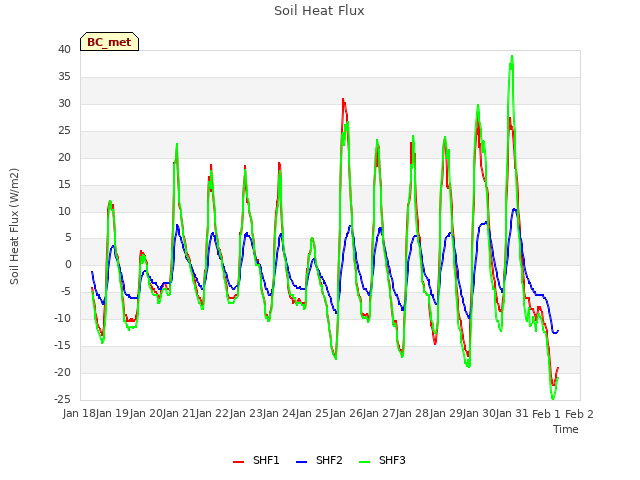Select the Jan 30 x-axis label
The height and width of the screenshot is (480, 640).
479,413
